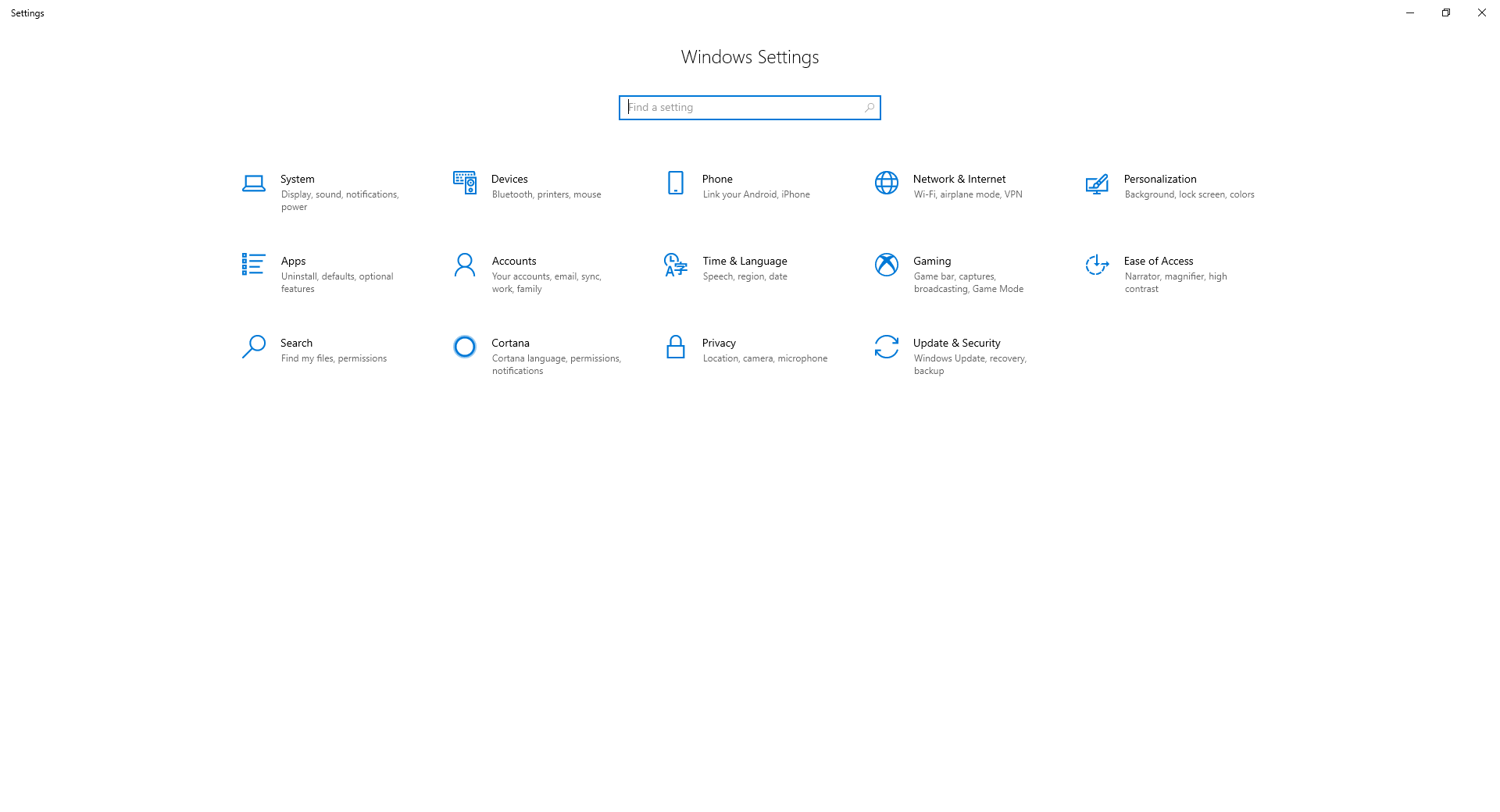Click 'Find my files, permissions' text

coord(334,358)
